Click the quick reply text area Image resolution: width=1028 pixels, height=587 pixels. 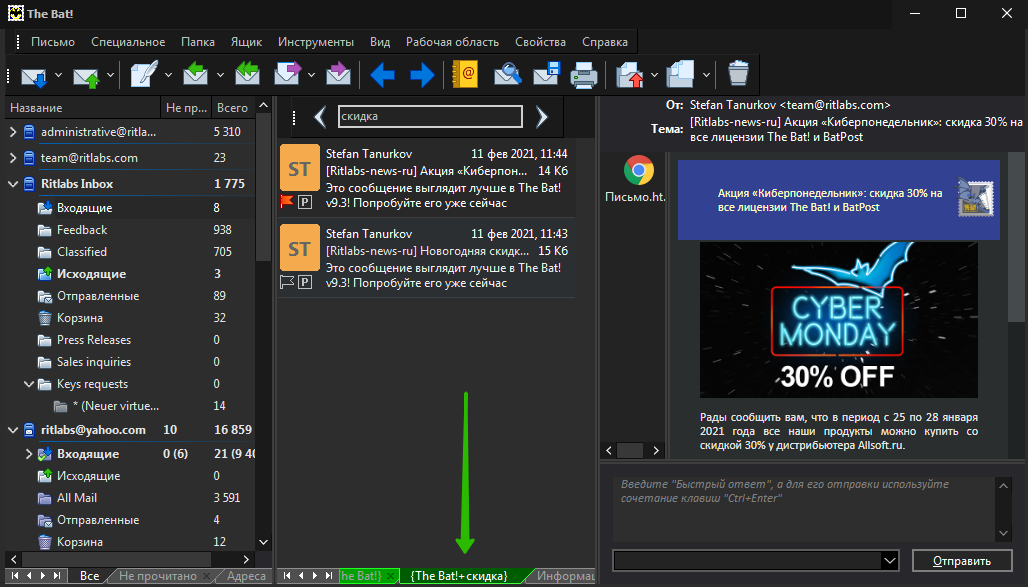point(805,509)
